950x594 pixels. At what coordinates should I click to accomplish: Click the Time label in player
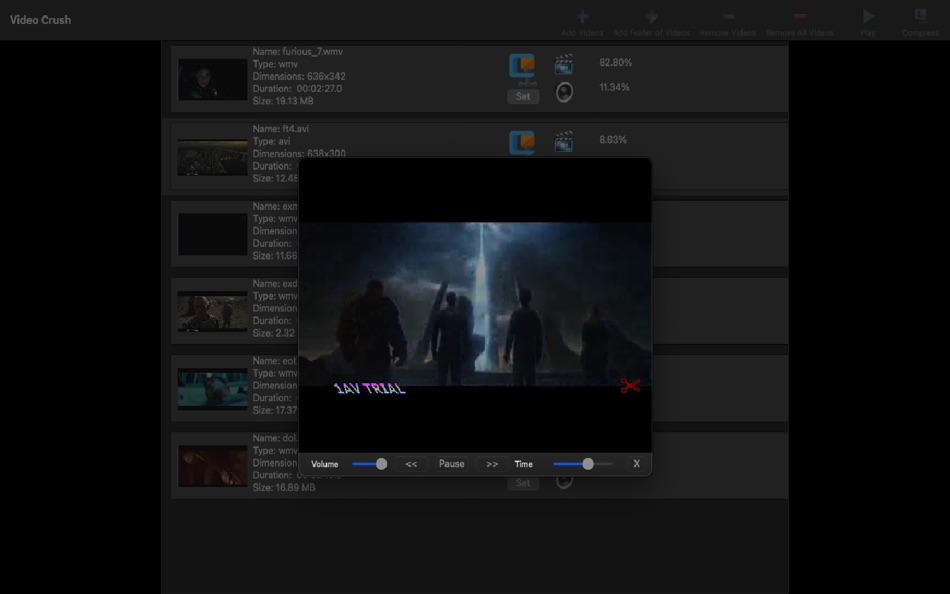[x=523, y=464]
